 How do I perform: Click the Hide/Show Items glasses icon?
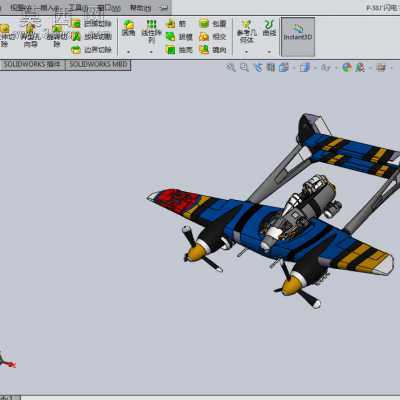pos(326,68)
